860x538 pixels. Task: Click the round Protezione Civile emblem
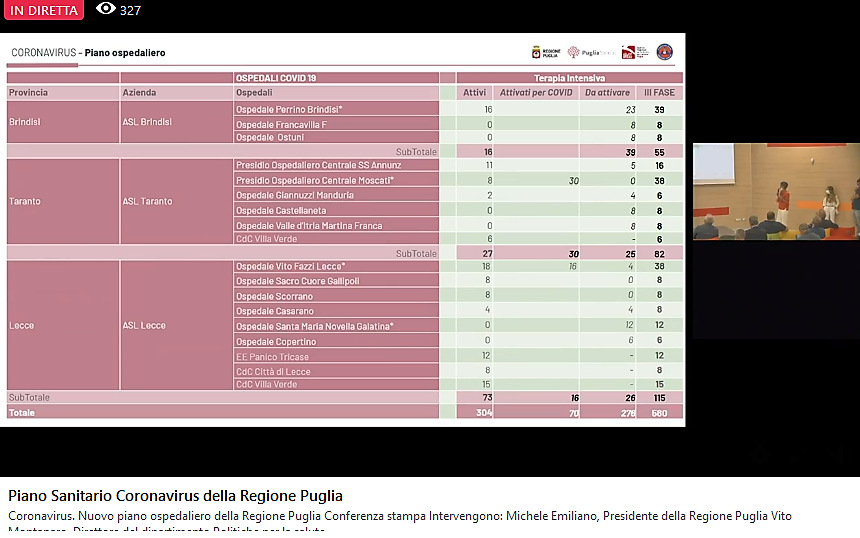[x=664, y=52]
